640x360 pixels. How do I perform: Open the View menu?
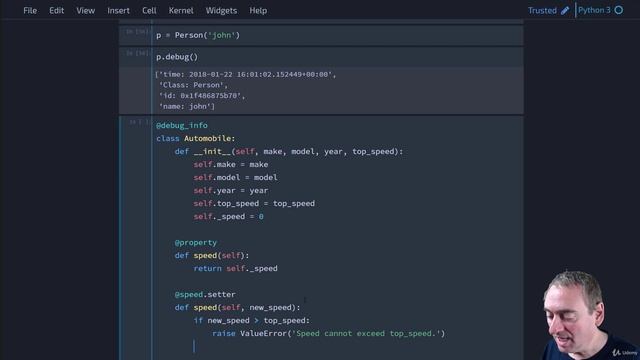coord(85,11)
